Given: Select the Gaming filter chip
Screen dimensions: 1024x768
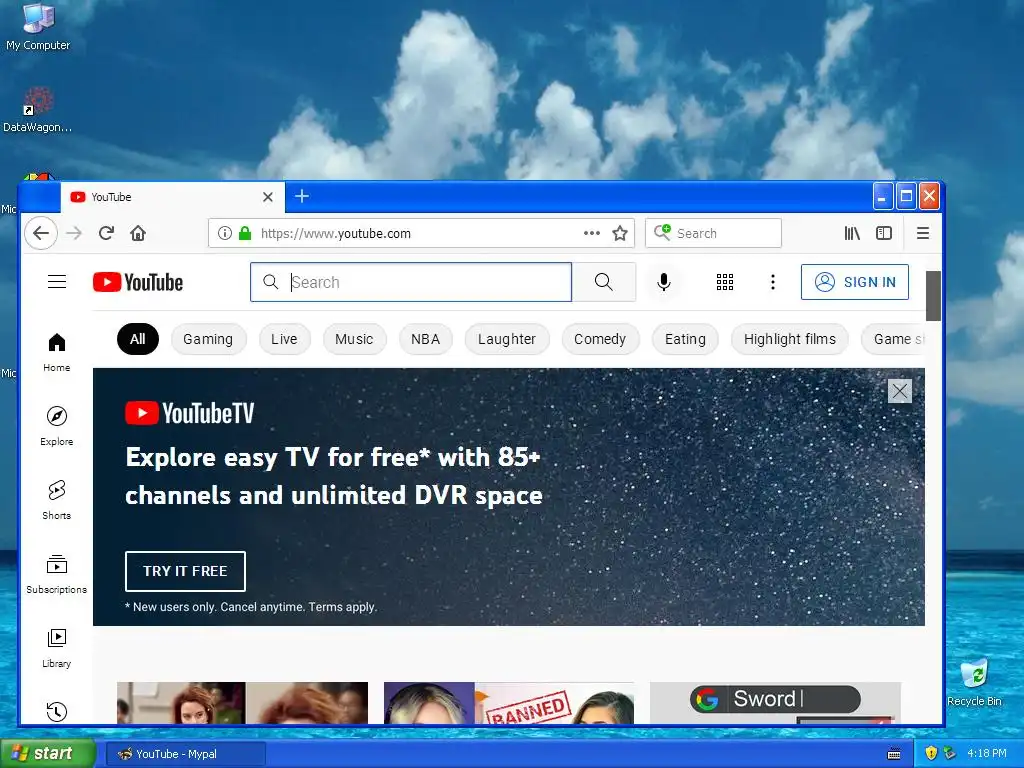Looking at the screenshot, I should click(x=208, y=339).
